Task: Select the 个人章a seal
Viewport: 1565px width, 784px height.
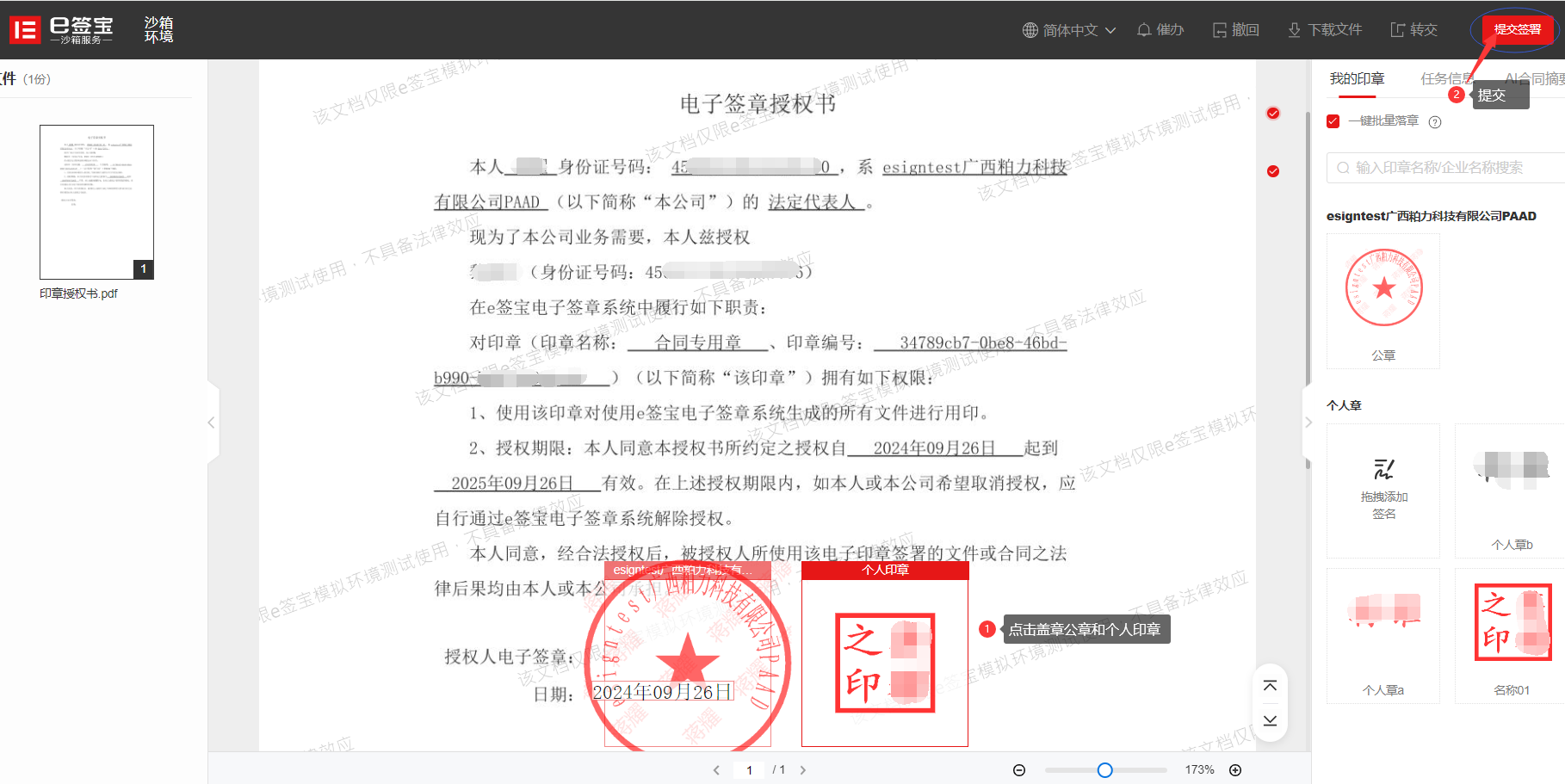Action: pos(1383,636)
